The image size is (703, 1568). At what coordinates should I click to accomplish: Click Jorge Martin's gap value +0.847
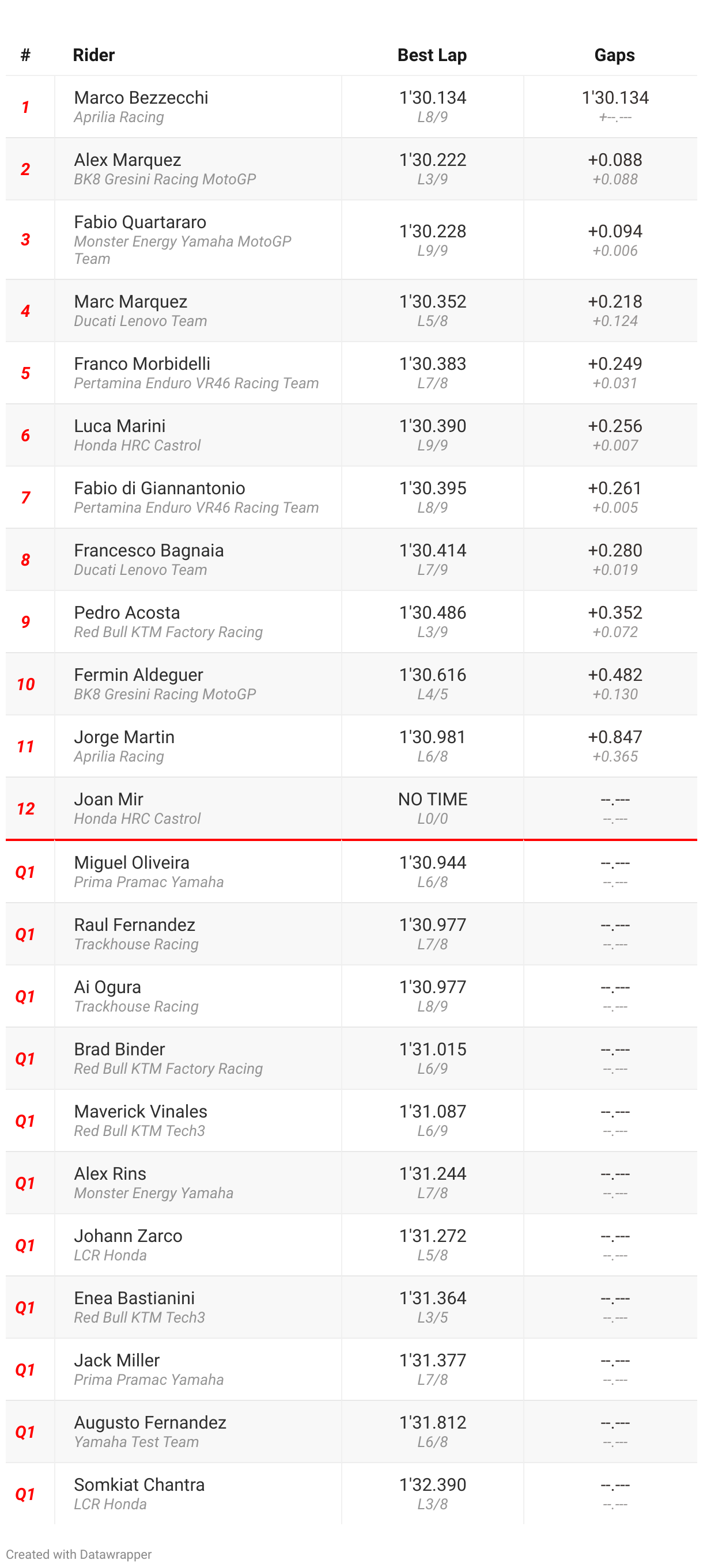pyautogui.click(x=615, y=737)
